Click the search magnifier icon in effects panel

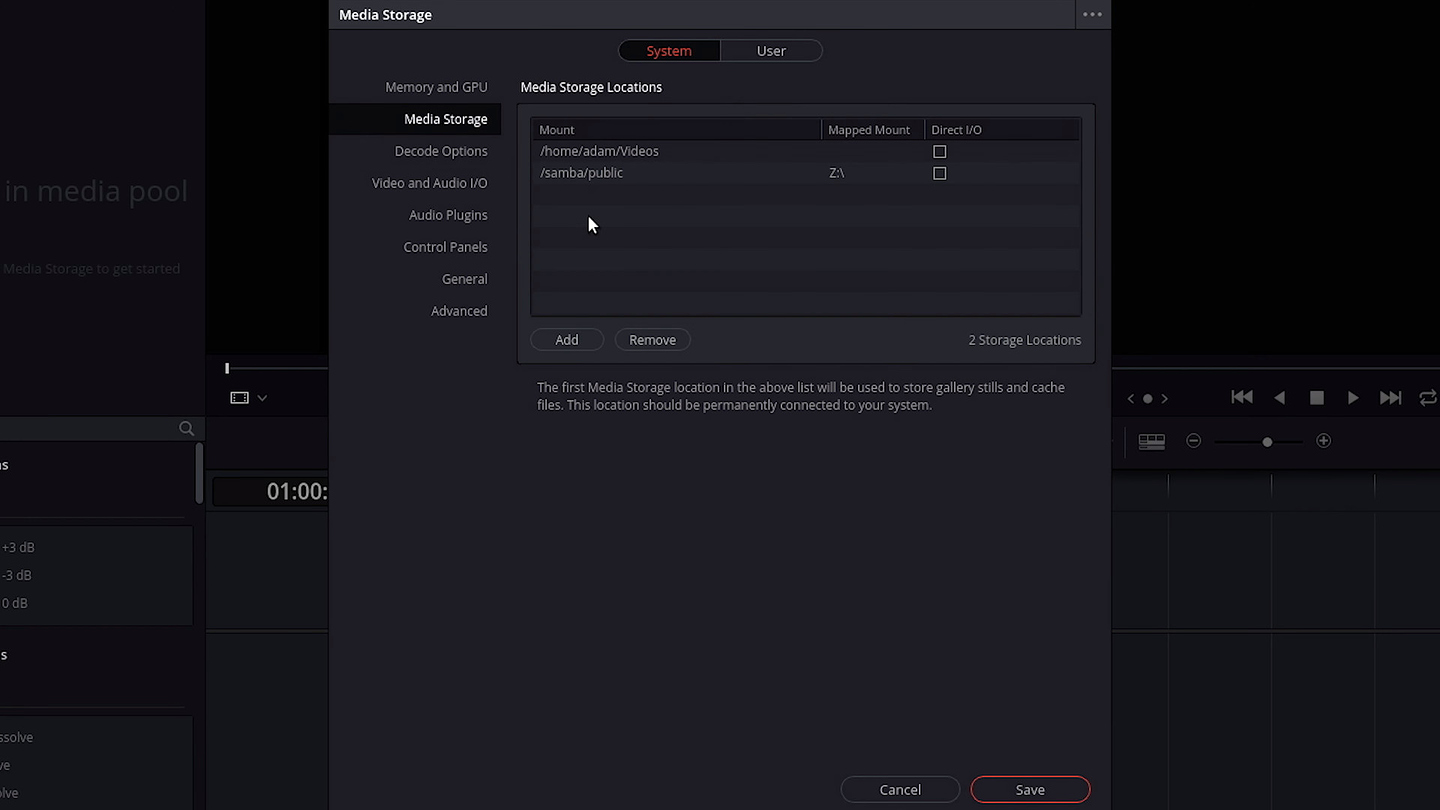point(186,428)
